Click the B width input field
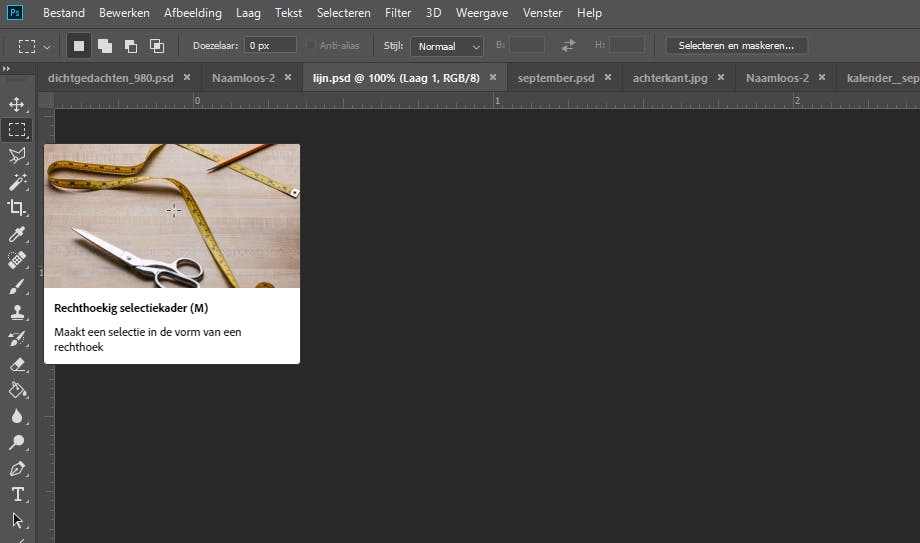This screenshot has height=543, width=920. click(527, 45)
